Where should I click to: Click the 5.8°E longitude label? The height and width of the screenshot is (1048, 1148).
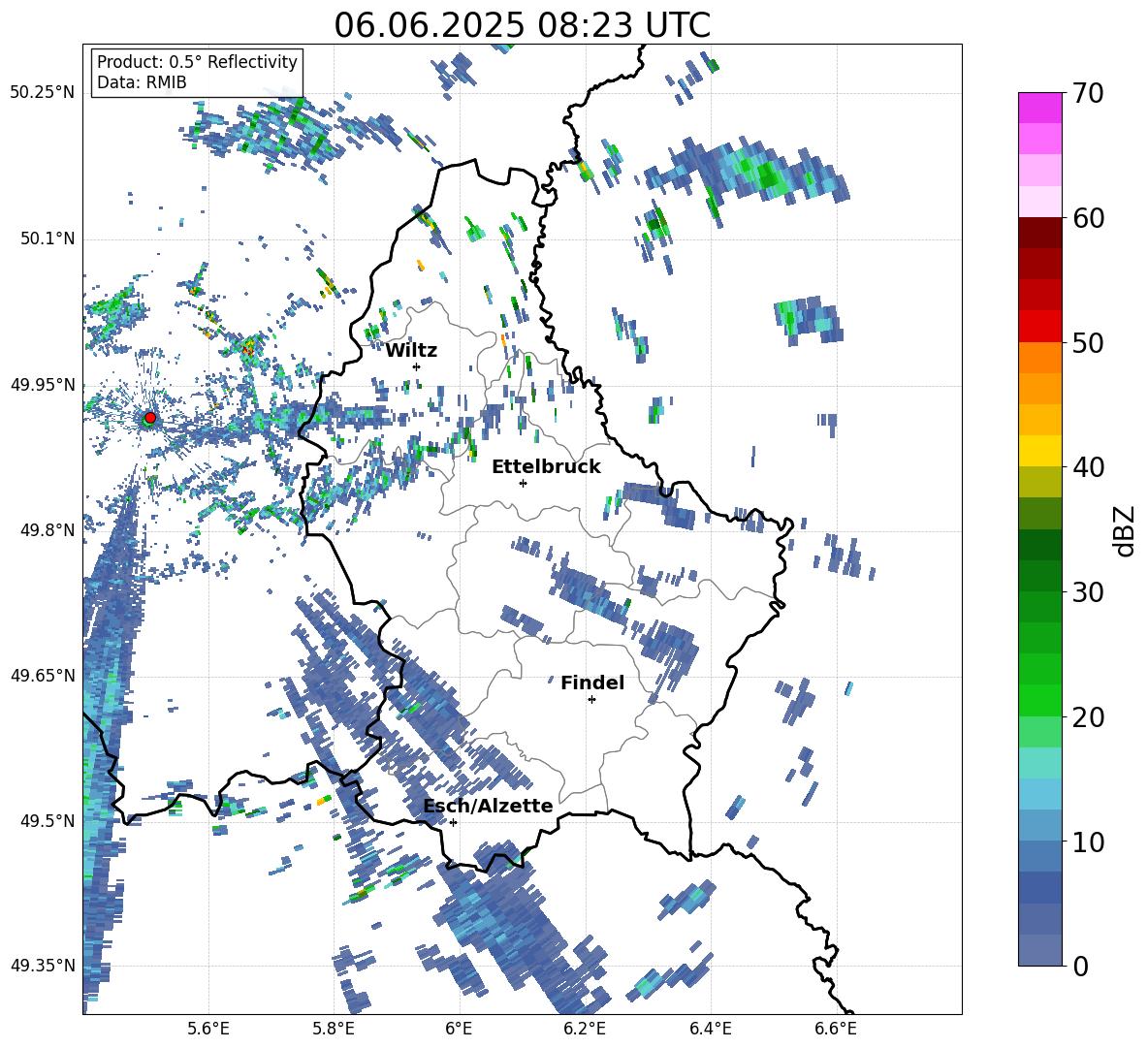click(334, 1029)
